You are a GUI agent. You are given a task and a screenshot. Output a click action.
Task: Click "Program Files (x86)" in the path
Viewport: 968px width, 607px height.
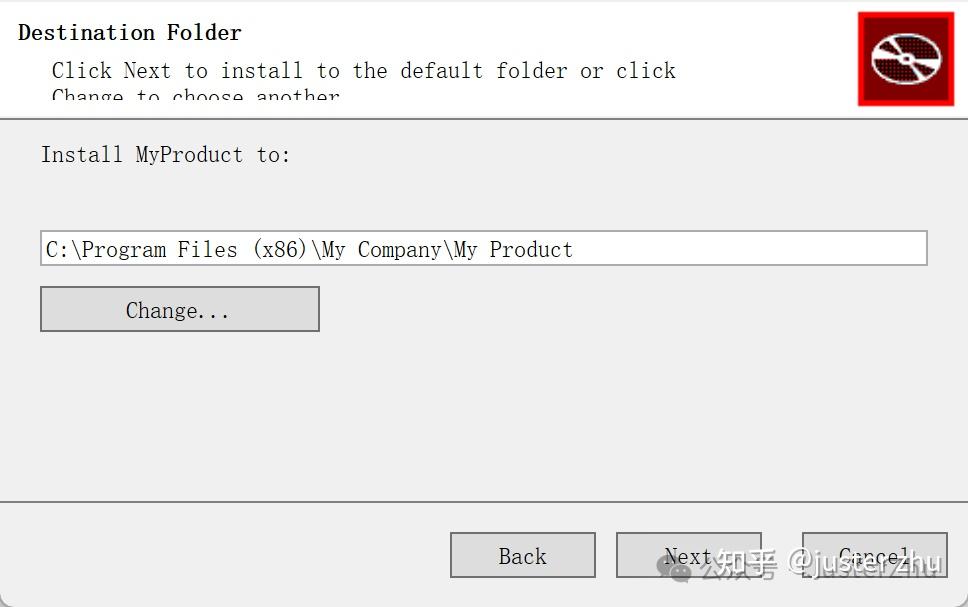pyautogui.click(x=195, y=249)
